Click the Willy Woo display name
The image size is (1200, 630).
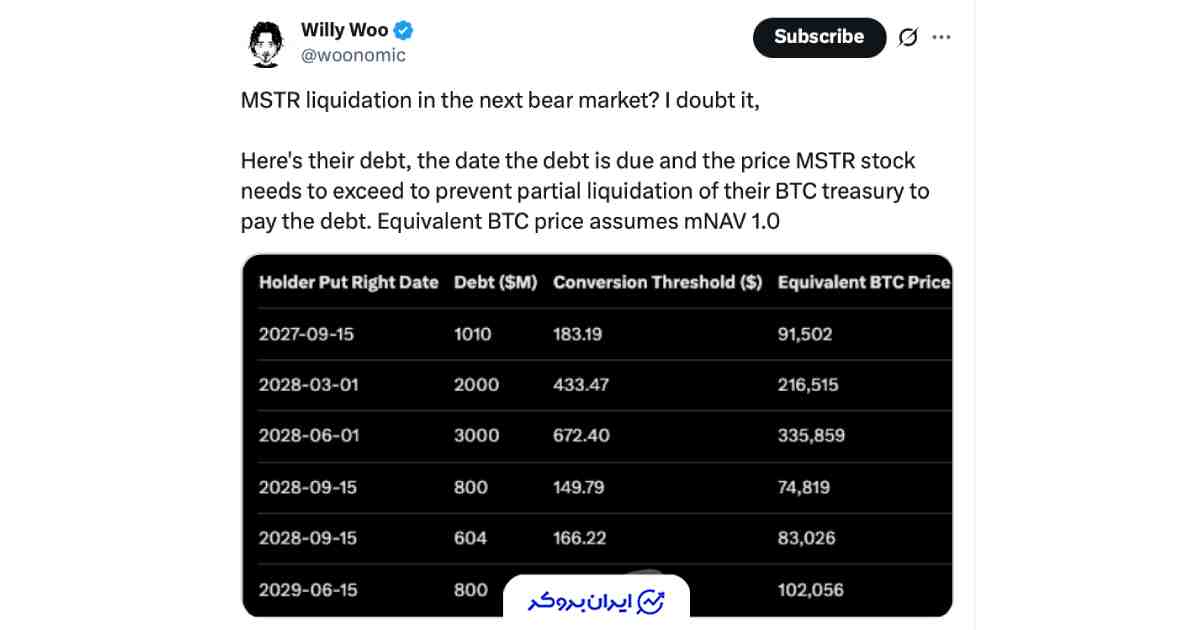tap(344, 30)
